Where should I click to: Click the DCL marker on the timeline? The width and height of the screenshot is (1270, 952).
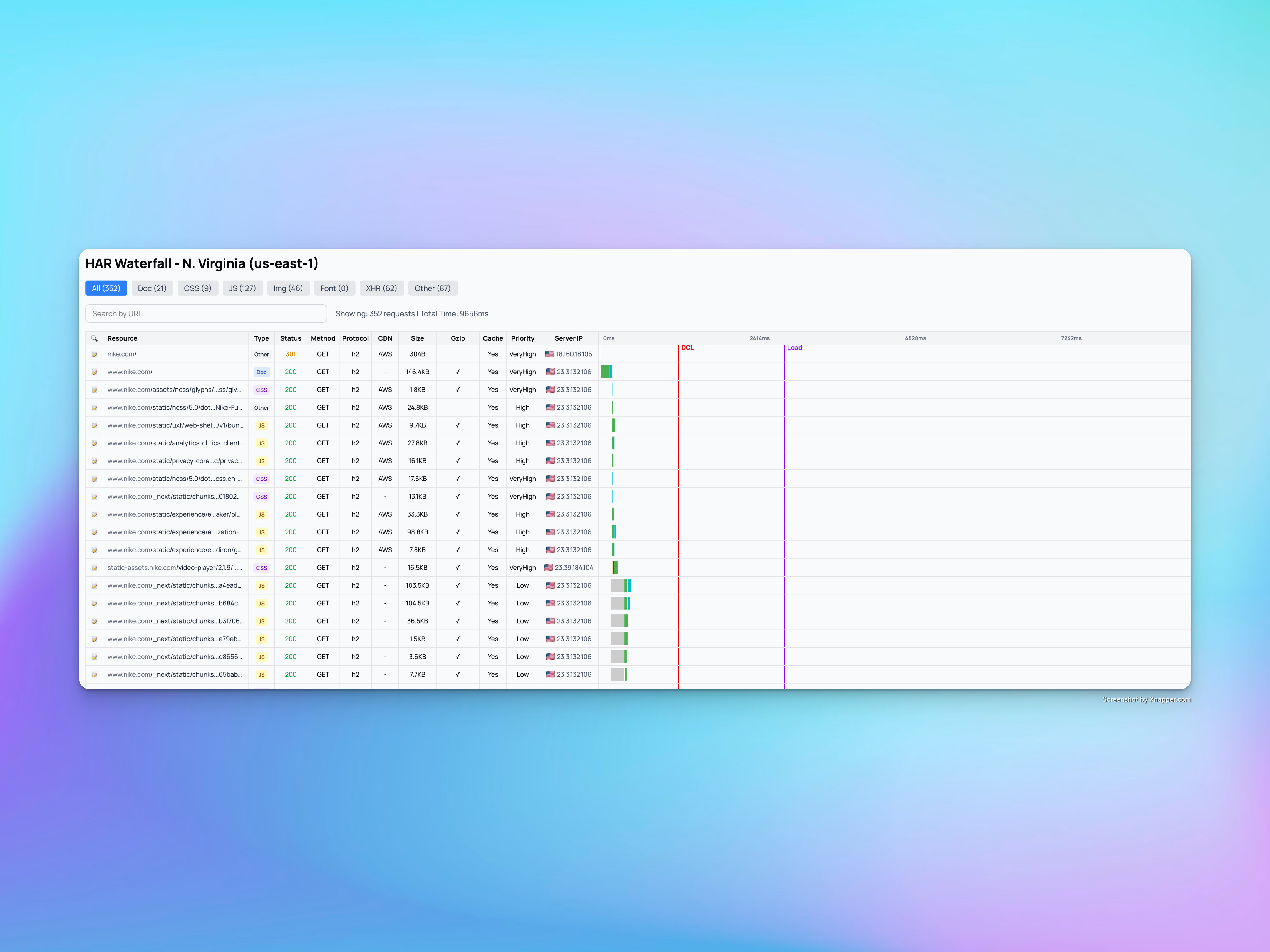pyautogui.click(x=687, y=348)
